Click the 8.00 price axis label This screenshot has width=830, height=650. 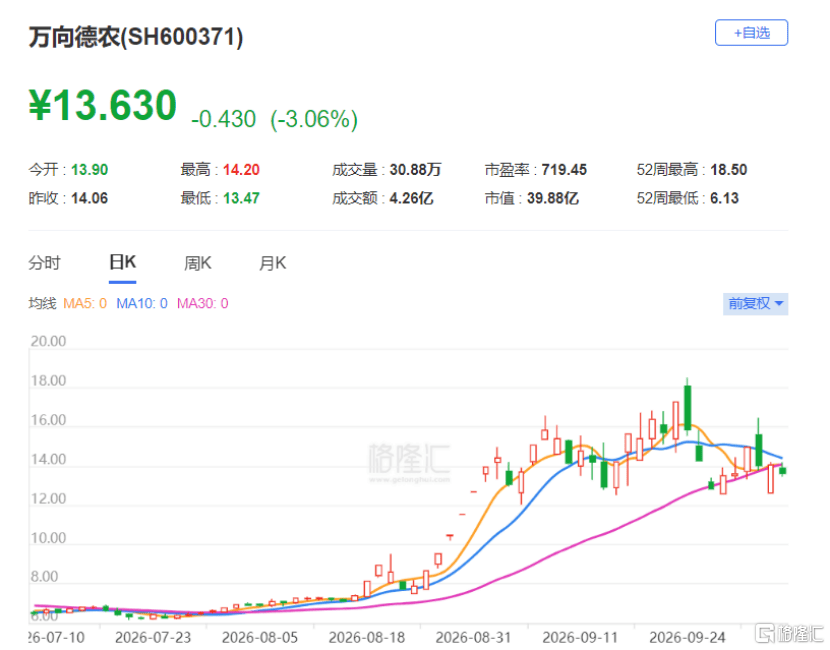point(44,577)
